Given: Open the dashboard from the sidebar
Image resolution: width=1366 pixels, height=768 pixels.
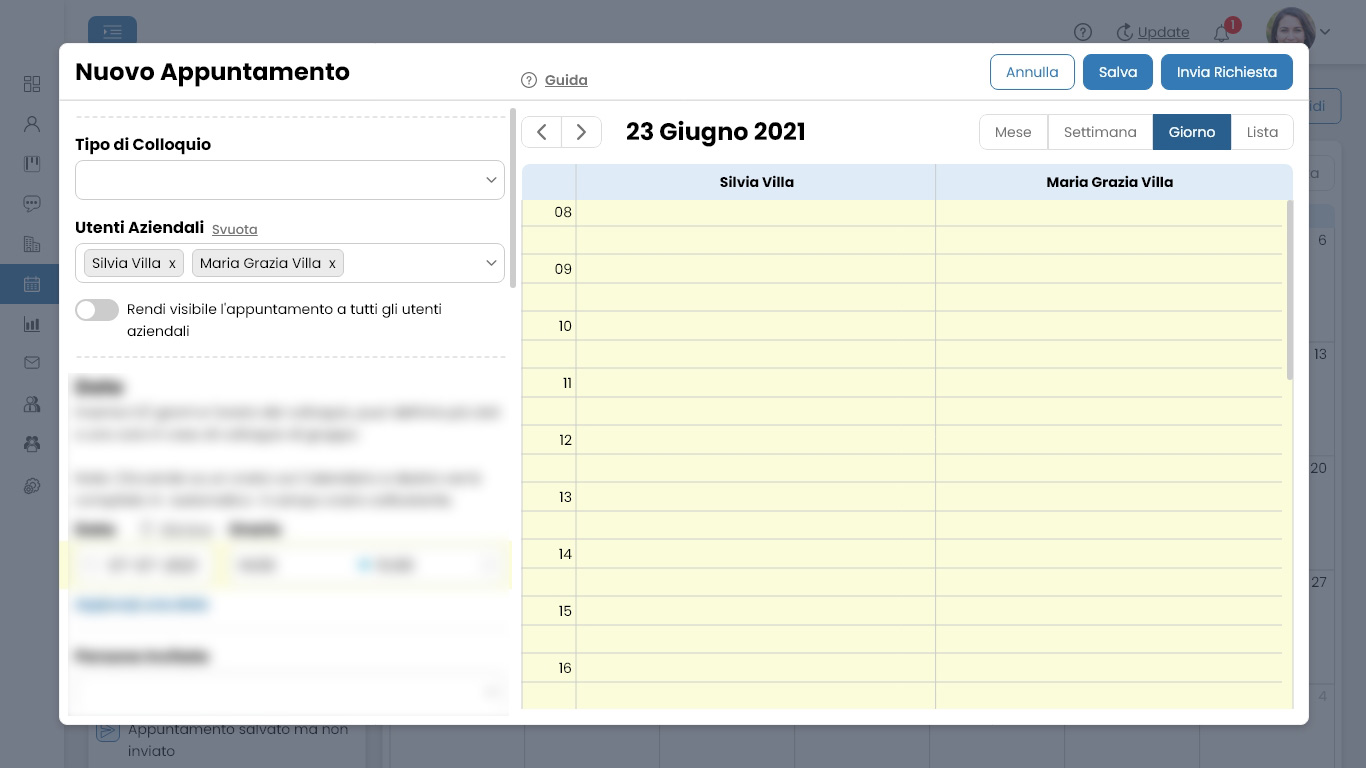Looking at the screenshot, I should [x=31, y=84].
